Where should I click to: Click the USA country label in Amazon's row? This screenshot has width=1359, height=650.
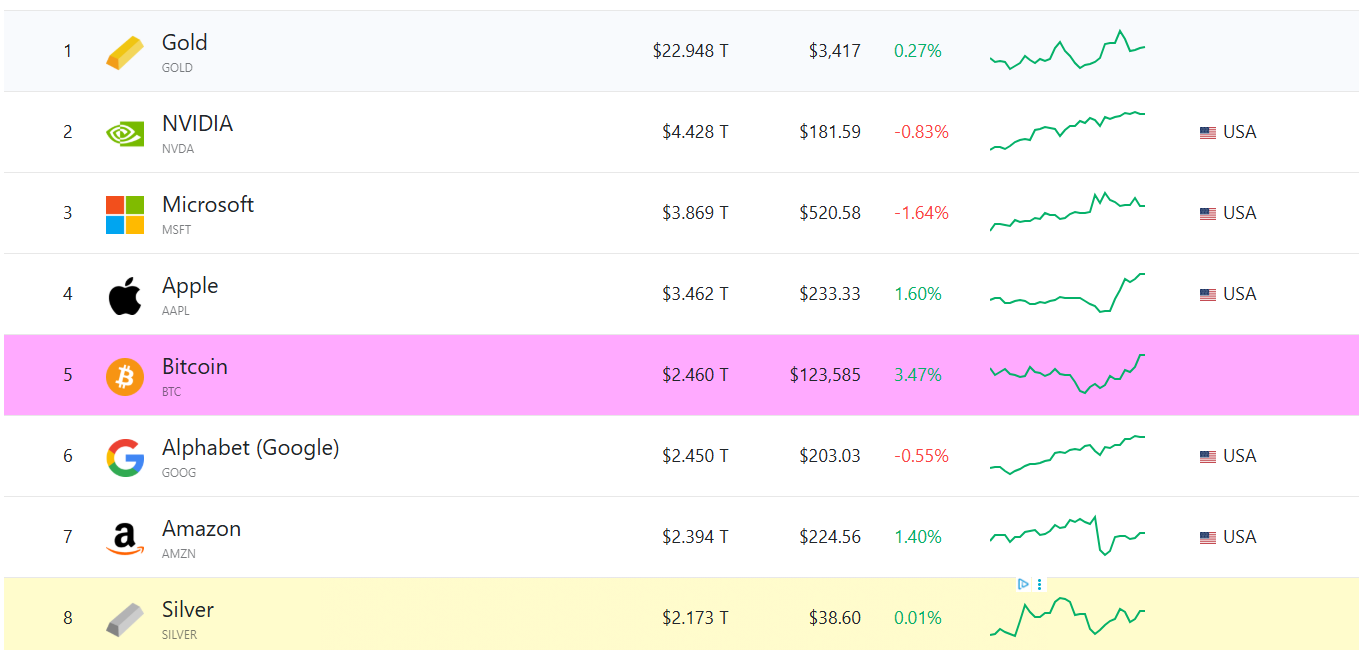point(1239,537)
